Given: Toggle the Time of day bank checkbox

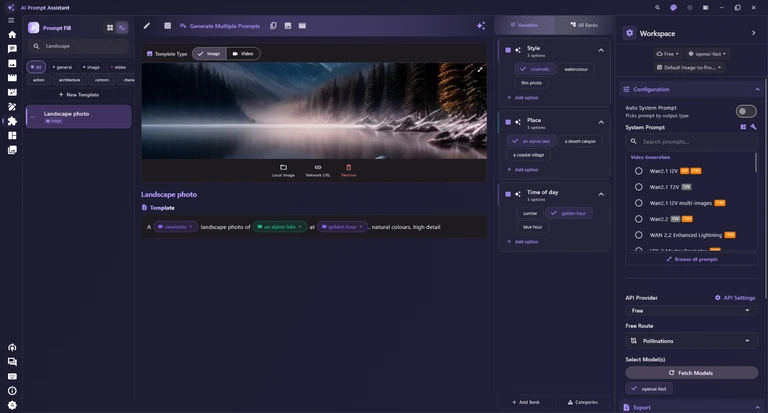Looking at the screenshot, I should (508, 194).
